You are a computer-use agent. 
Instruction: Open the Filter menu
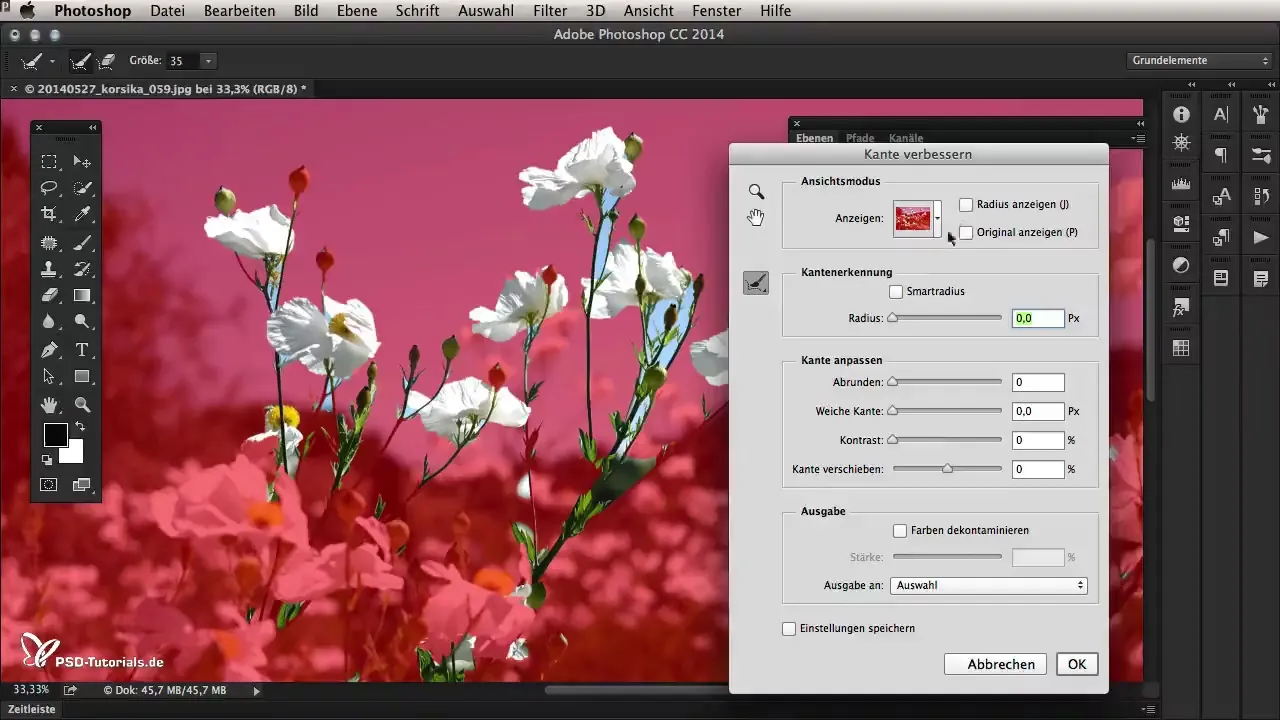point(549,11)
